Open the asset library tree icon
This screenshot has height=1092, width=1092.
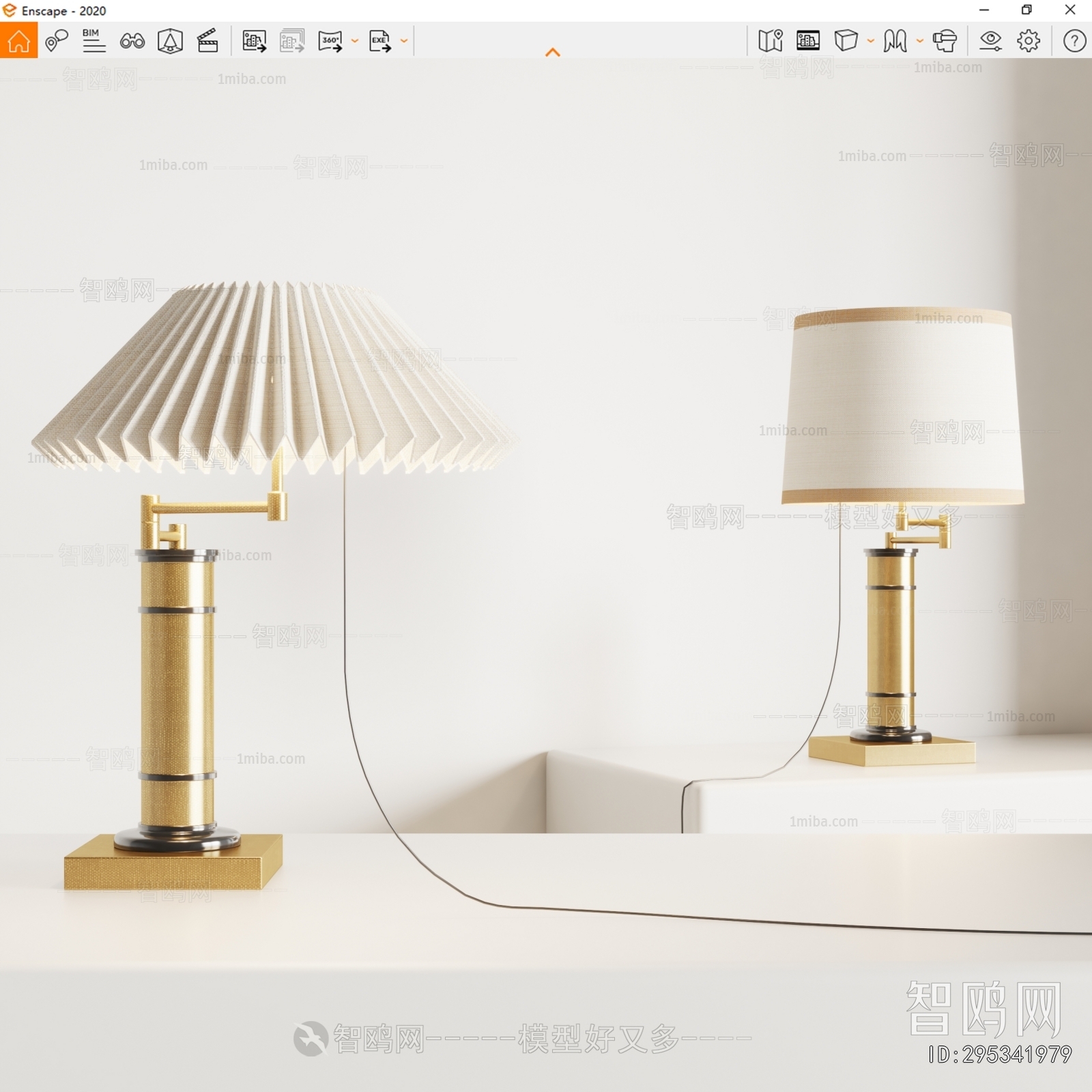point(170,41)
